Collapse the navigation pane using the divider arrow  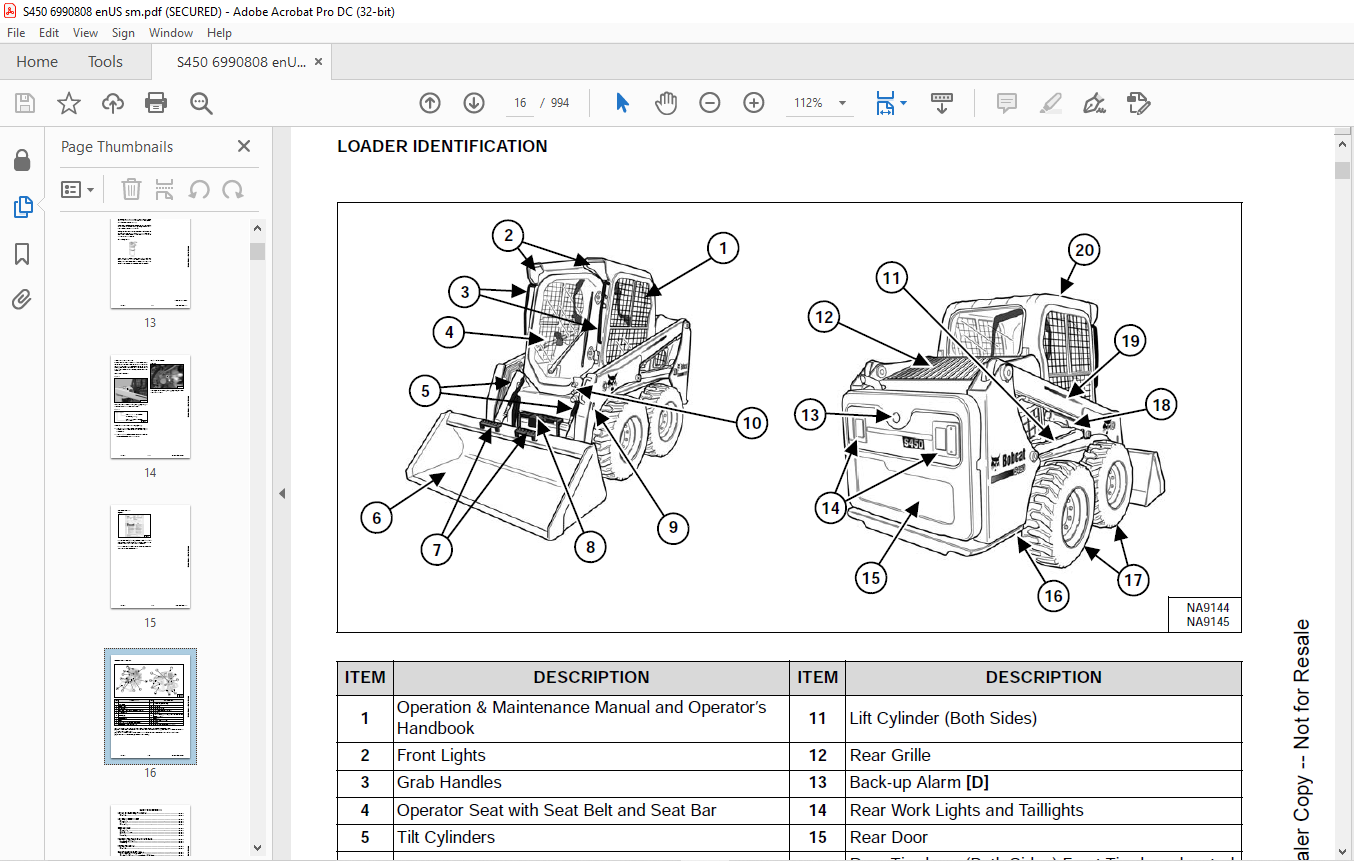pyautogui.click(x=282, y=493)
